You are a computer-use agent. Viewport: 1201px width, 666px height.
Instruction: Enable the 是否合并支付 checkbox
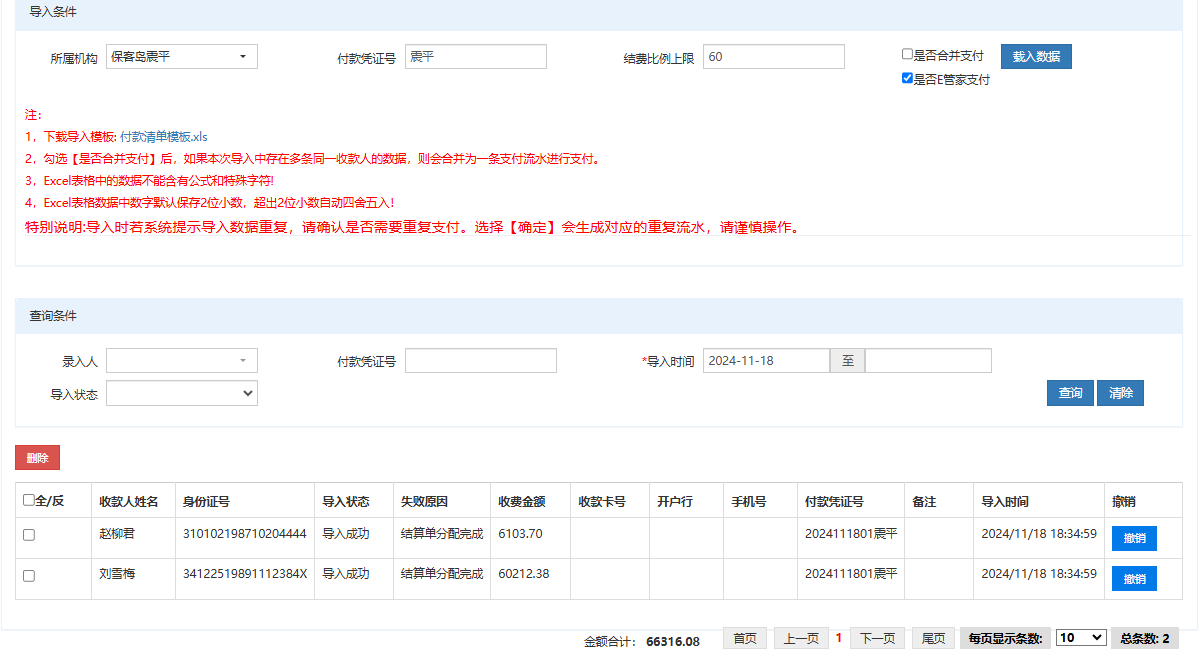coord(907,55)
